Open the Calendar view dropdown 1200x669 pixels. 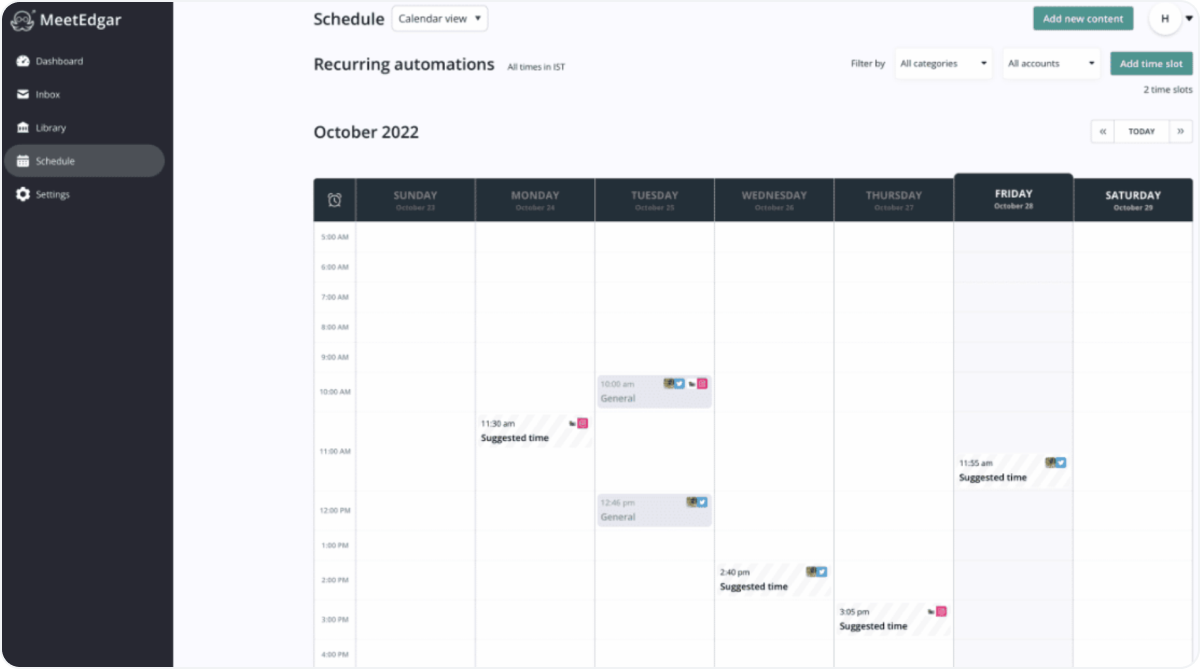tap(440, 18)
